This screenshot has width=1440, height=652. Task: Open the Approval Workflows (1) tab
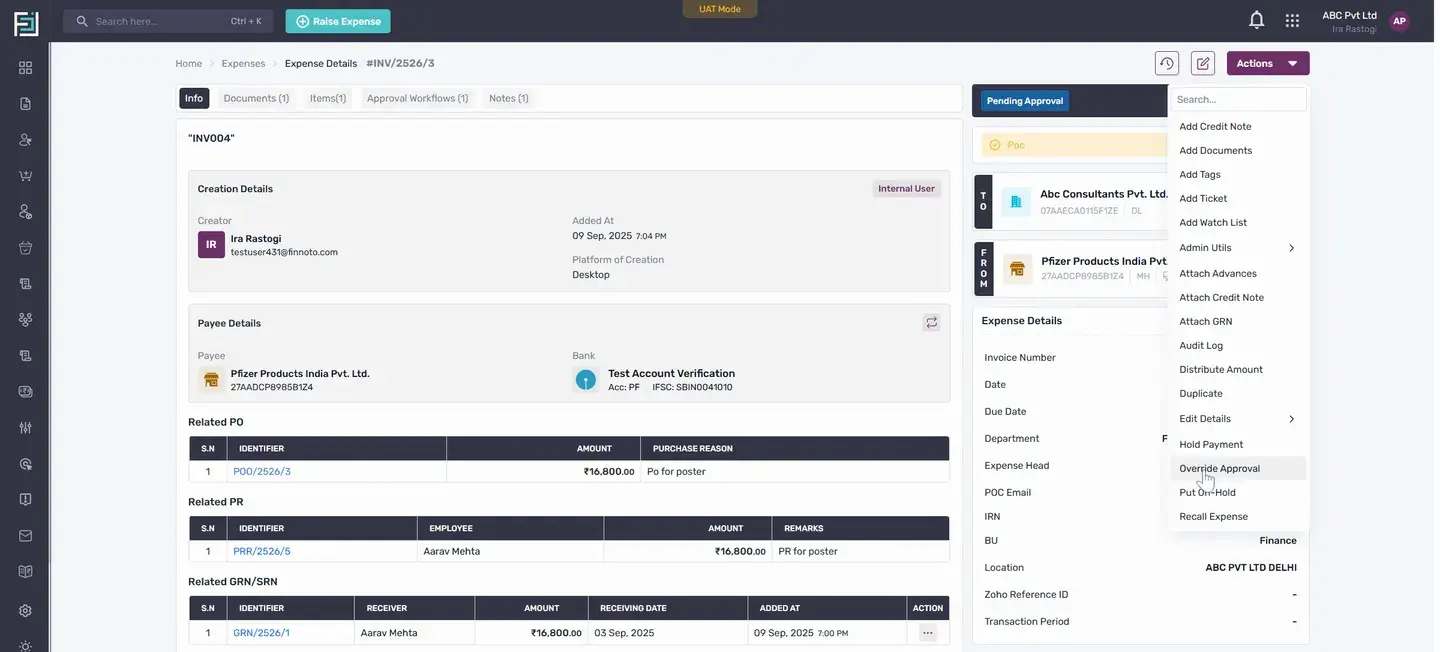click(x=417, y=98)
